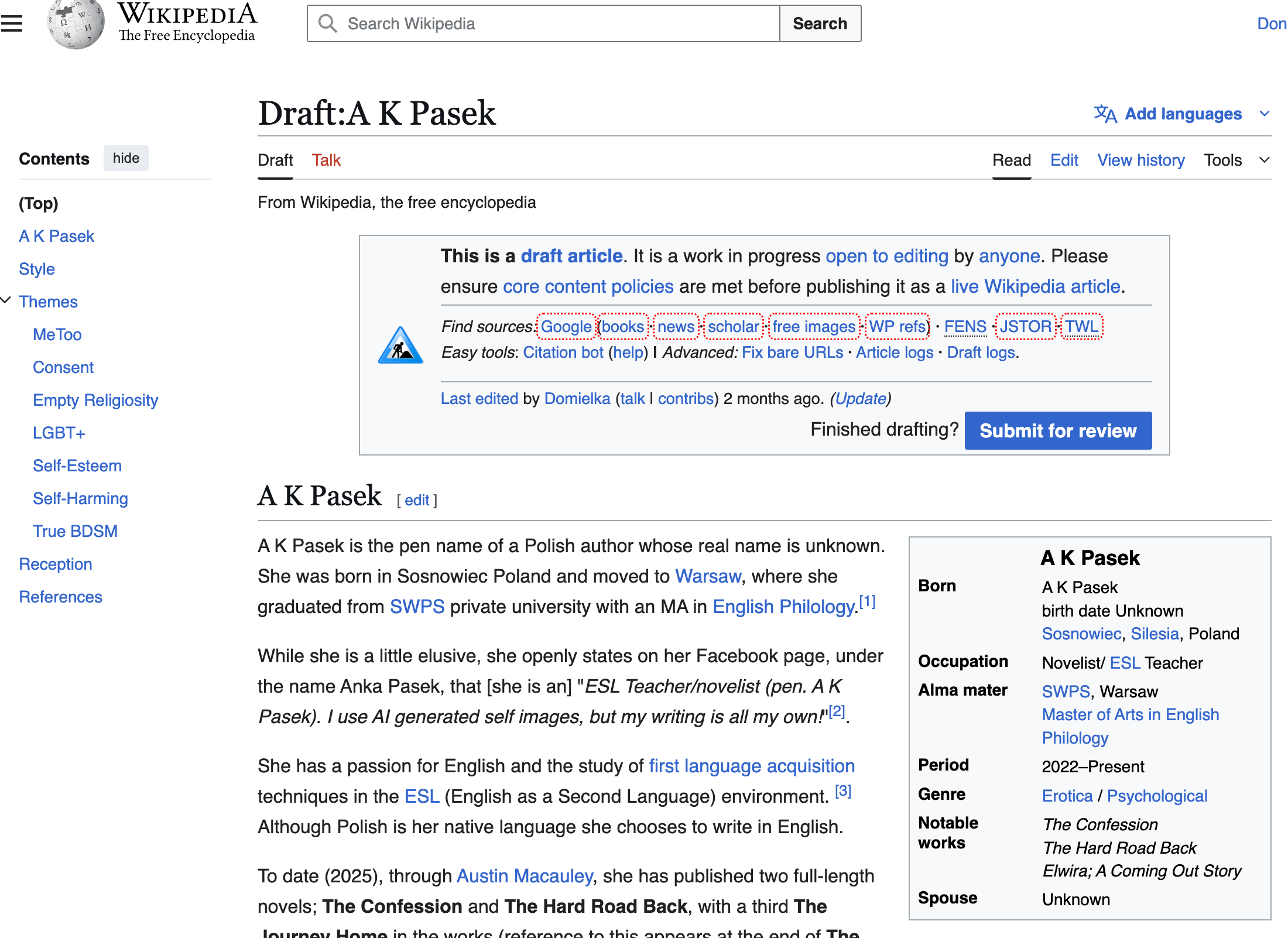
Task: Go to Themes section in Contents
Action: (48, 302)
